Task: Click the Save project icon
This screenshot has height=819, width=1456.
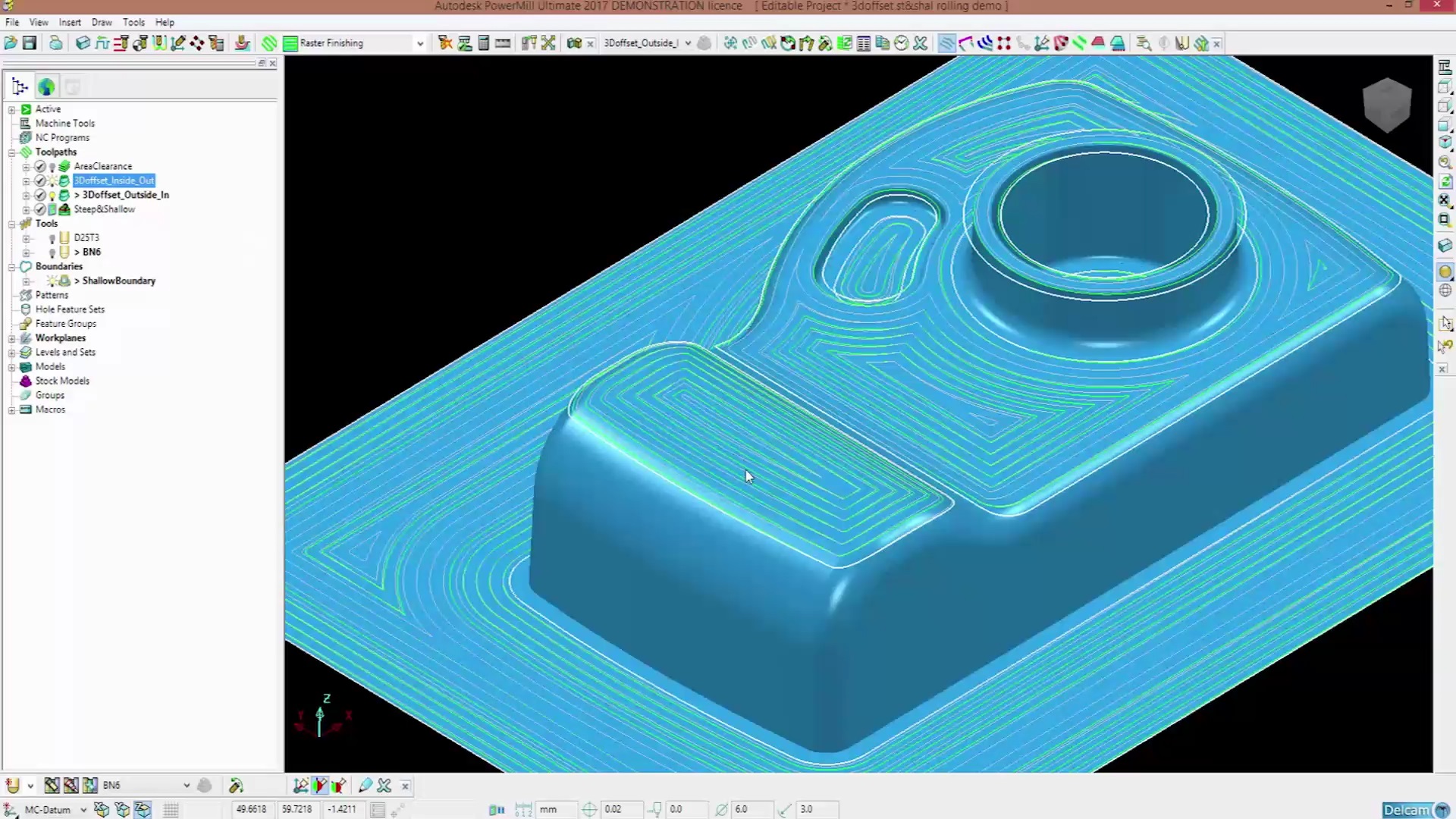Action: tap(30, 43)
